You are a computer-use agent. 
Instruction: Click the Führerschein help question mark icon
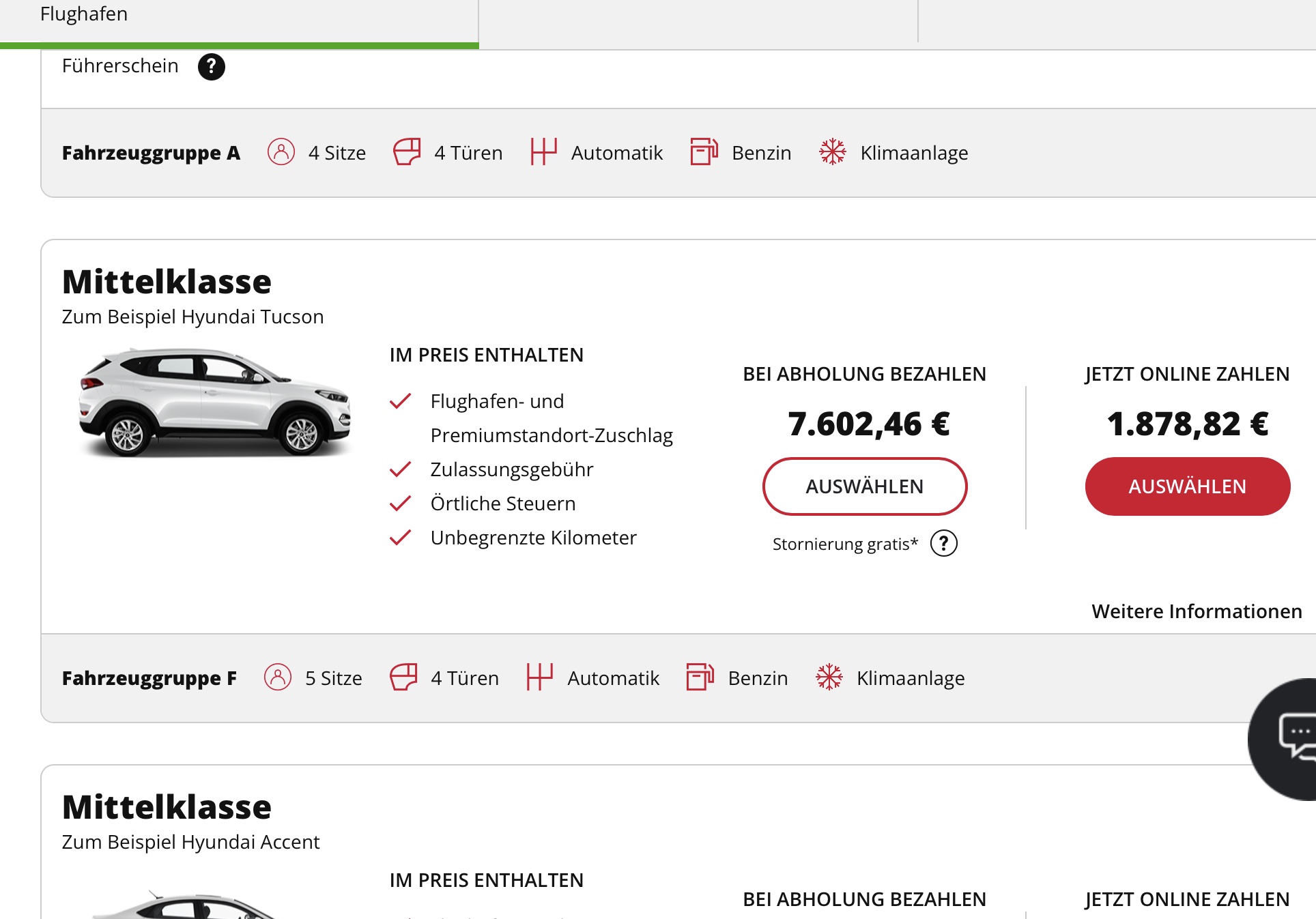click(x=211, y=67)
